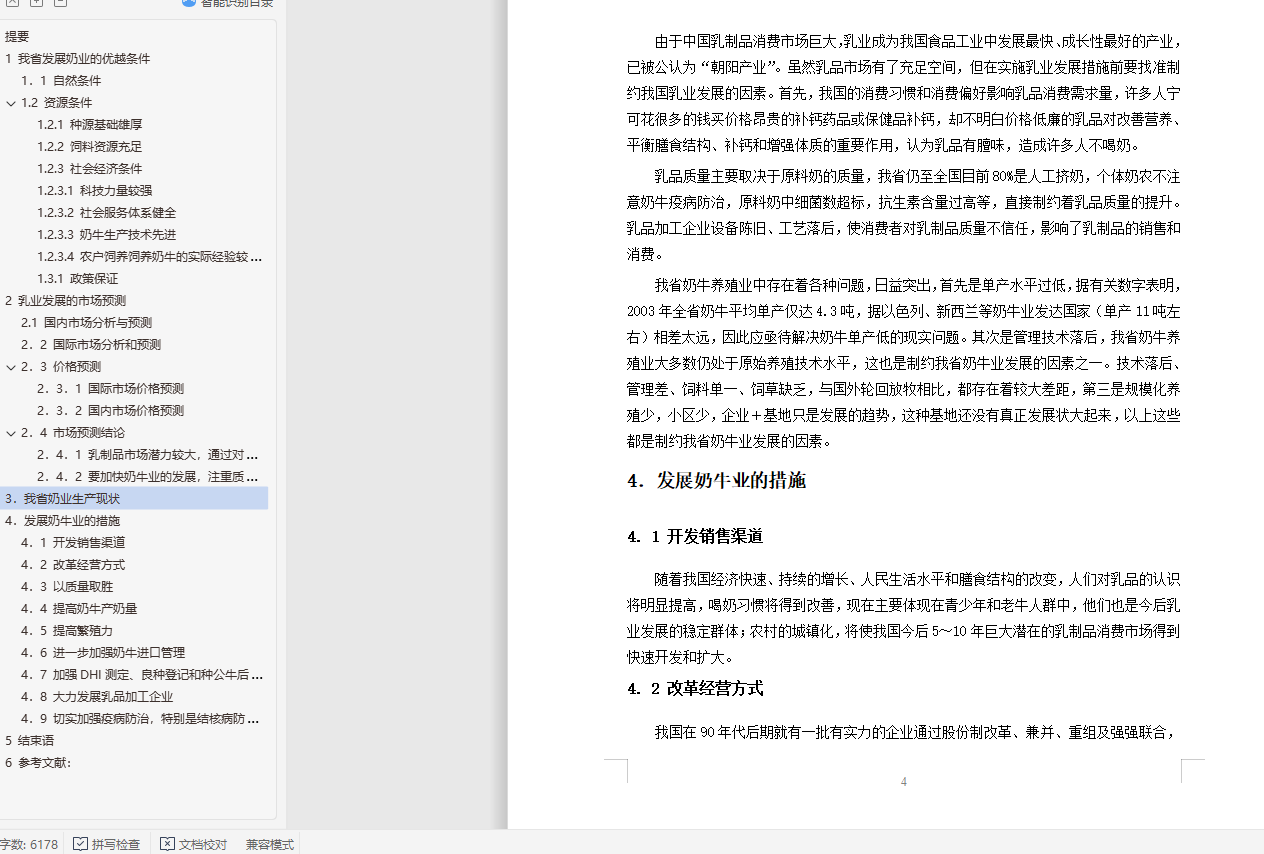The width and height of the screenshot is (1264, 854).
Task: Open 1.2.3 社会经济条件 heading
Action: coord(90,169)
